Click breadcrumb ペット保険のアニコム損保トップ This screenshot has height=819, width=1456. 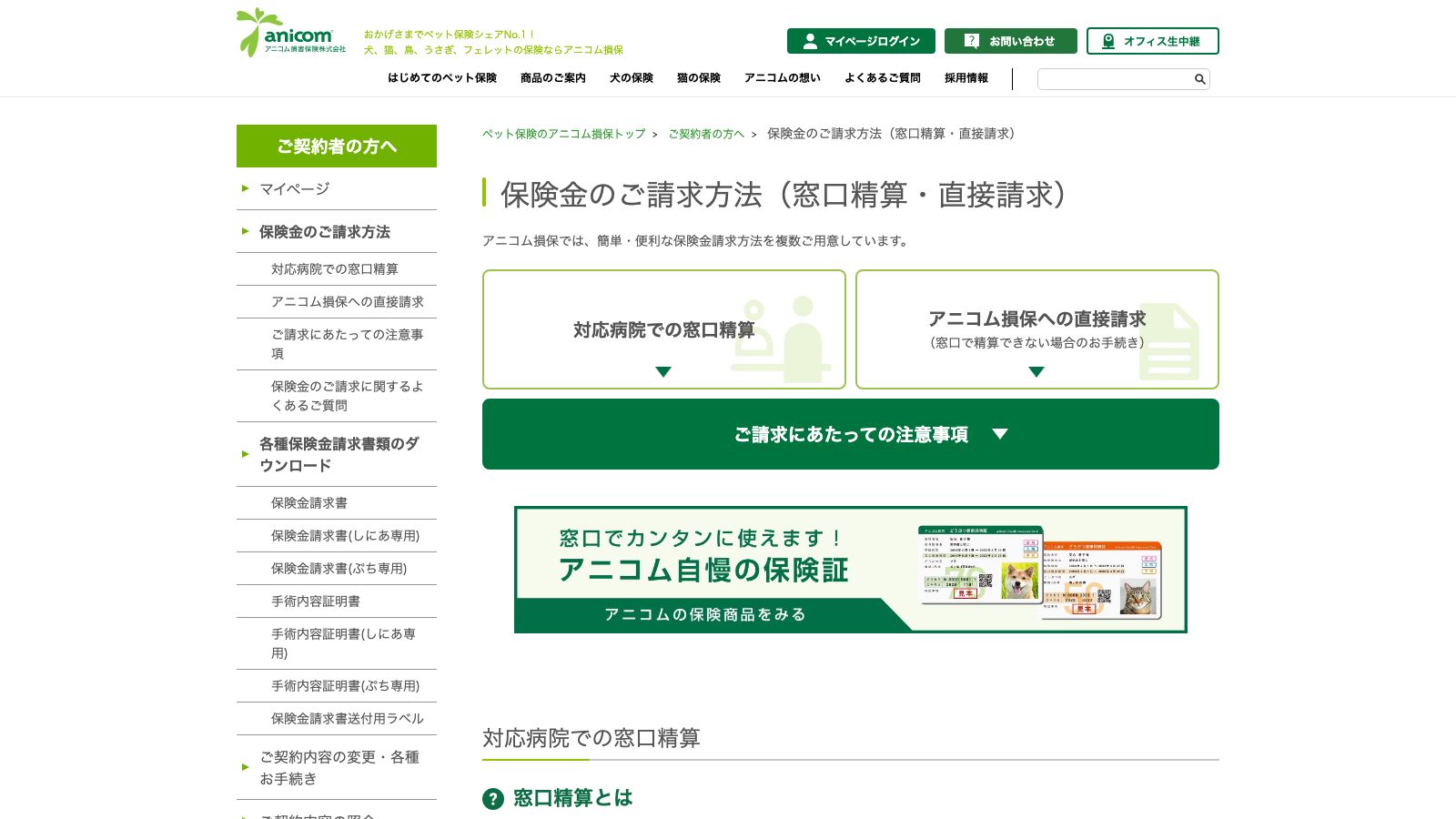coord(564,134)
